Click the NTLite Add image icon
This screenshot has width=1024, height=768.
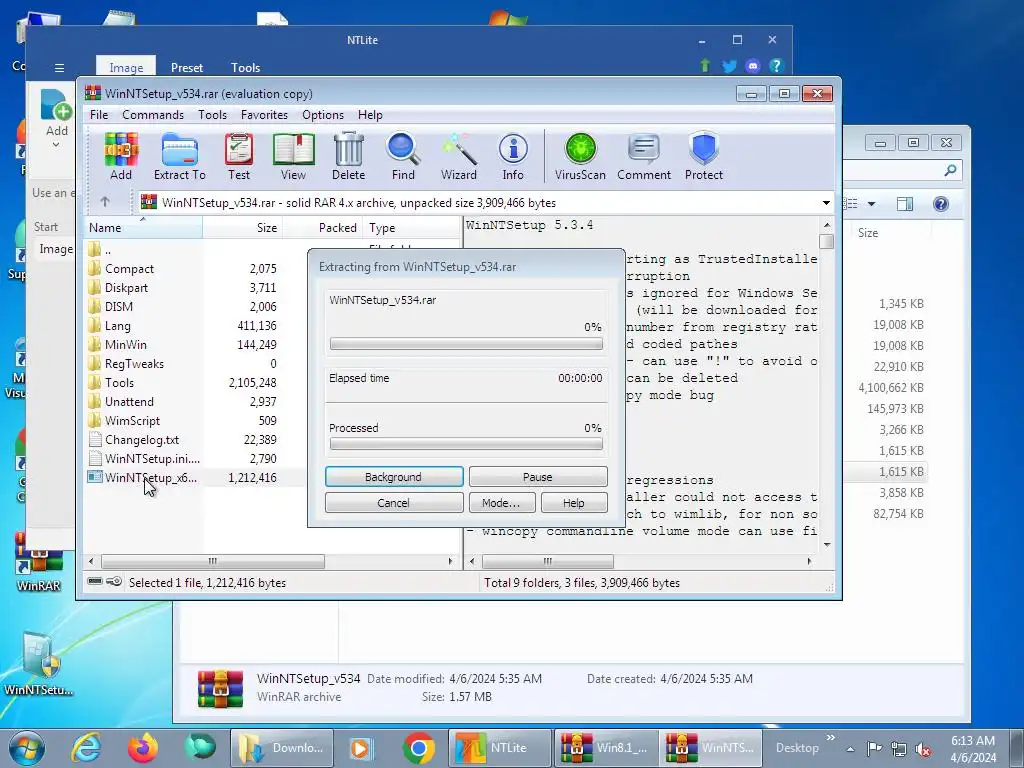pyautogui.click(x=56, y=106)
